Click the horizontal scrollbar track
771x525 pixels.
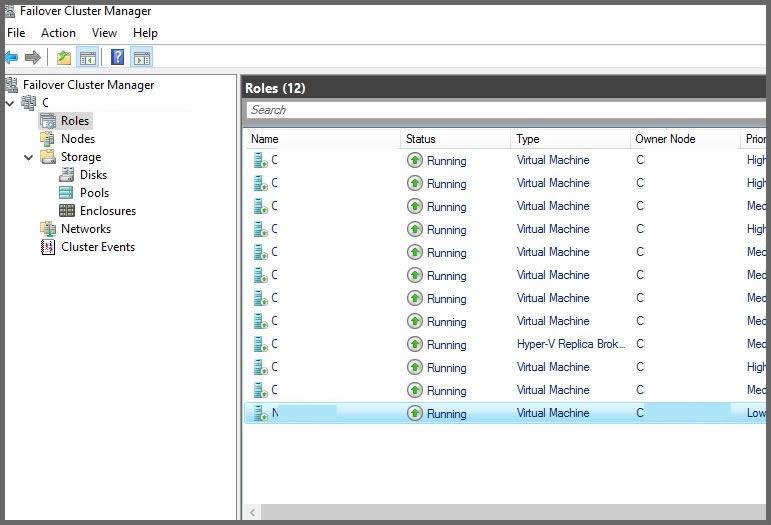click(513, 512)
